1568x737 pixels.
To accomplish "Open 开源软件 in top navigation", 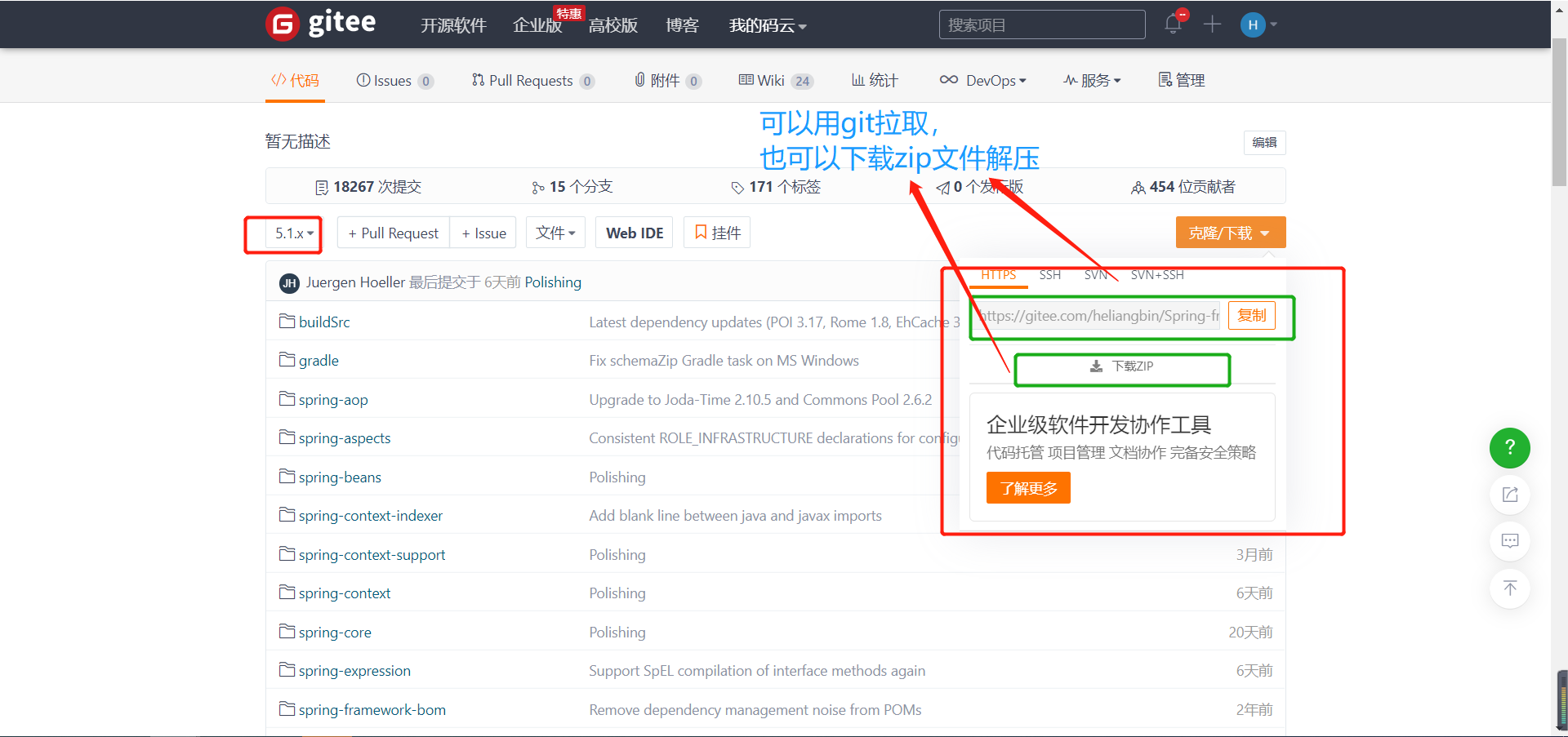I will pos(453,25).
